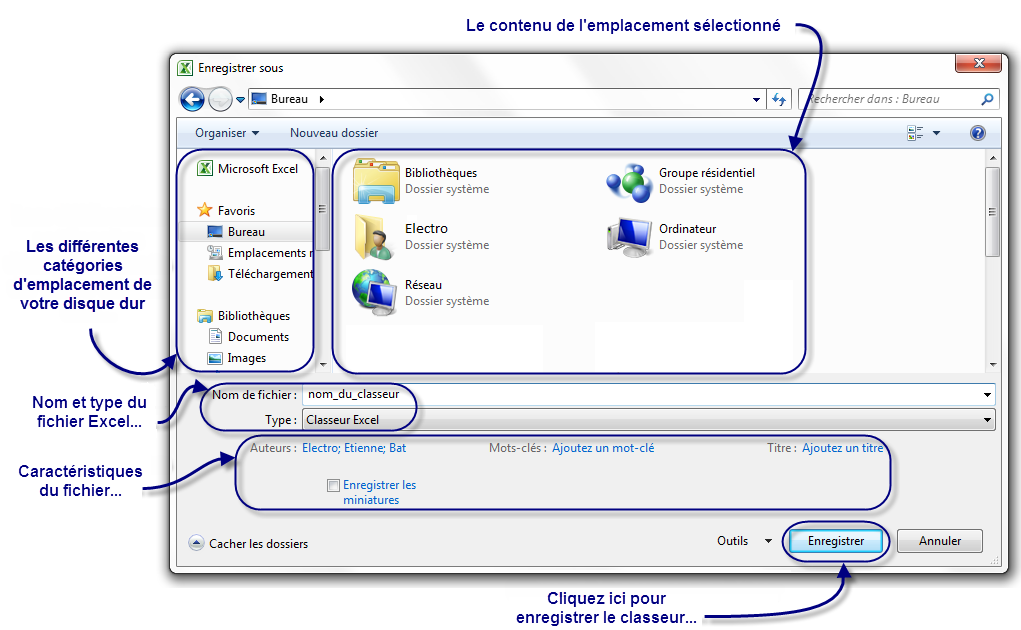Click the Enregistrer button
Viewport: 1021px width, 630px height.
(x=835, y=541)
